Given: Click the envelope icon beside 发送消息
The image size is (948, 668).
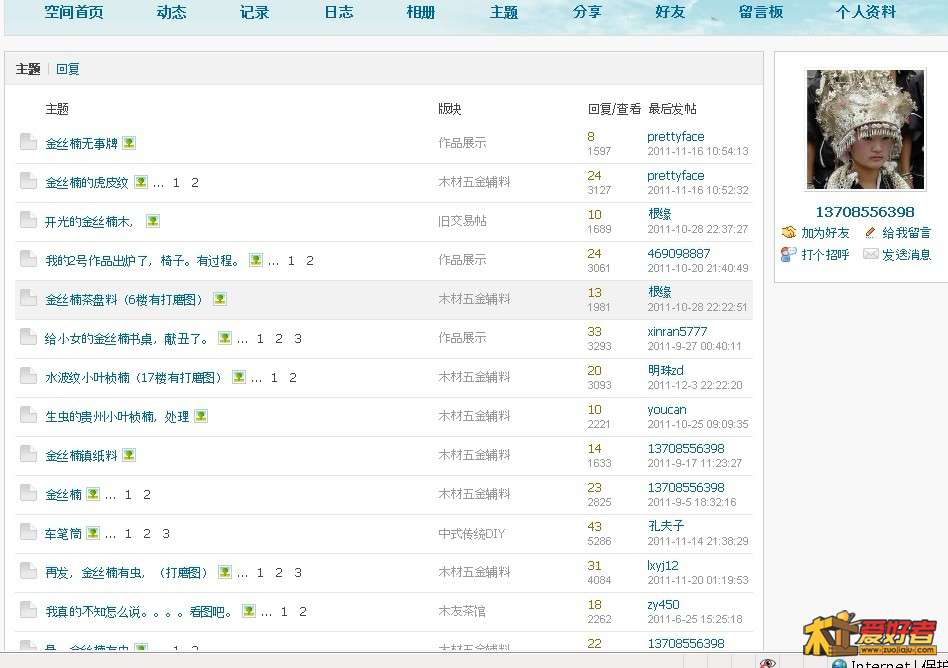Looking at the screenshot, I should 870,255.
